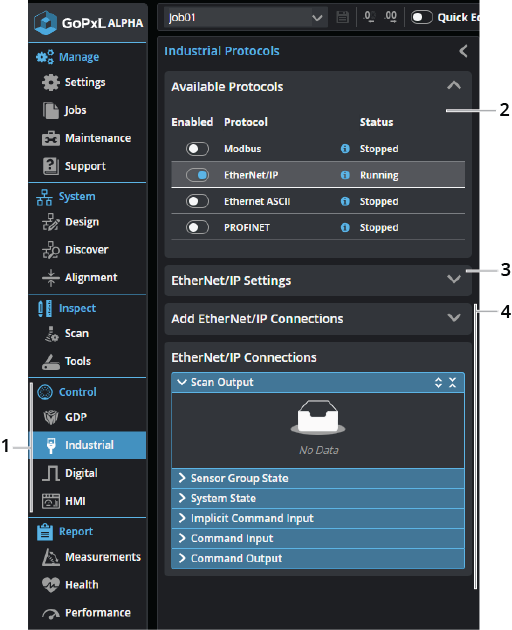The height and width of the screenshot is (630, 512).
Task: Expand the EtherNet/IP Settings section
Action: (454, 279)
